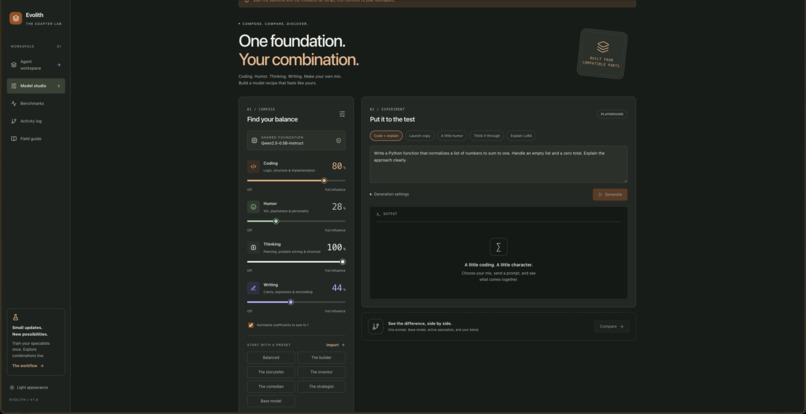The width and height of the screenshot is (806, 414).
Task: Click the Playground badge
Action: [x=612, y=114]
